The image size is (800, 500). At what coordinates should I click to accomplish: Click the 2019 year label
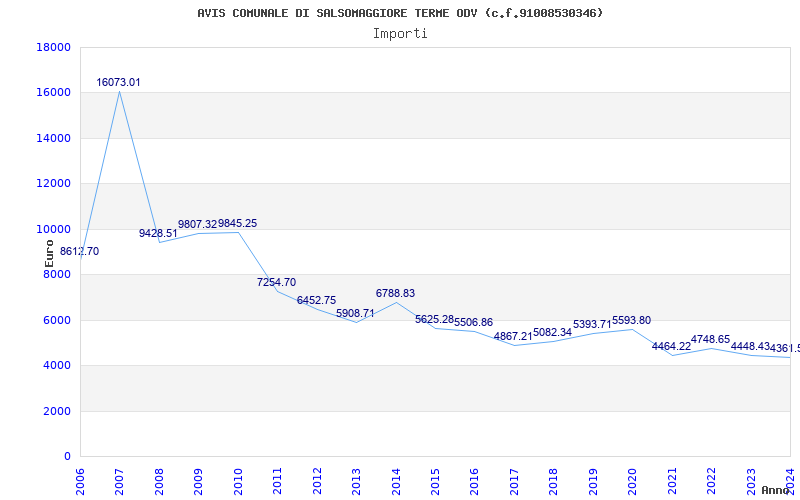(593, 481)
